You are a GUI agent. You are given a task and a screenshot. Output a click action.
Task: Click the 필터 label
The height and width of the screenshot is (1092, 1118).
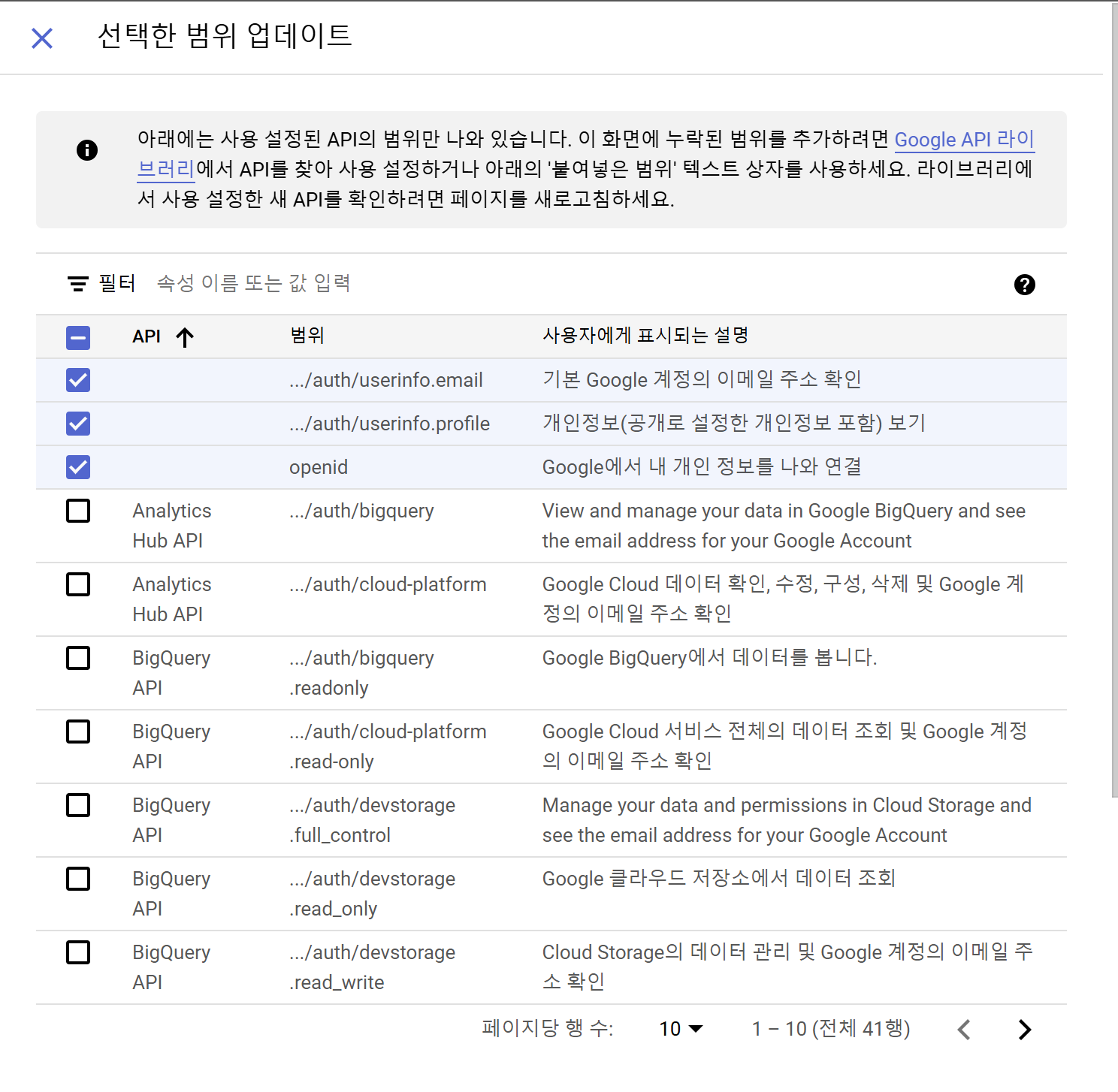point(117,283)
